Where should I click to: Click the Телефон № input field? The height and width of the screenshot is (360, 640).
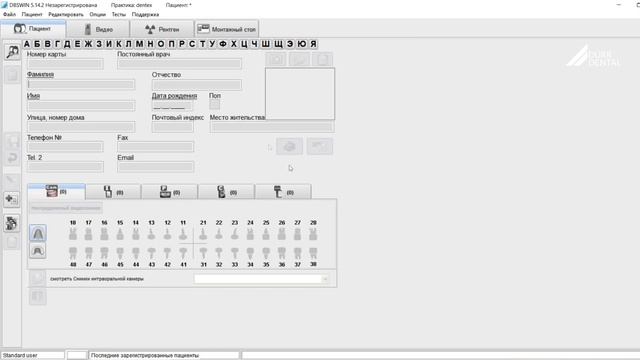tap(65, 147)
